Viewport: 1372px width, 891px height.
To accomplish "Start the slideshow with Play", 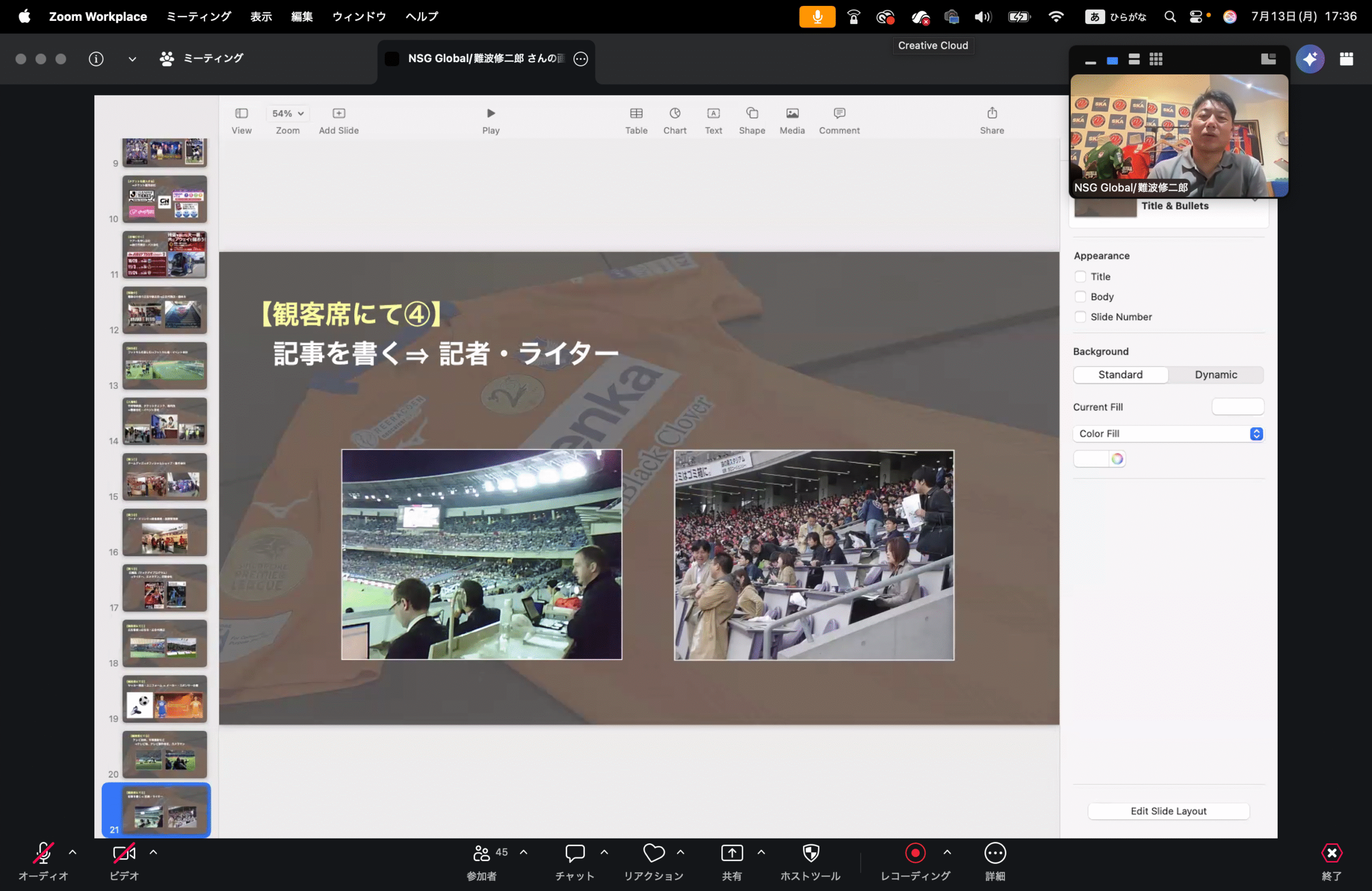I will (x=490, y=114).
